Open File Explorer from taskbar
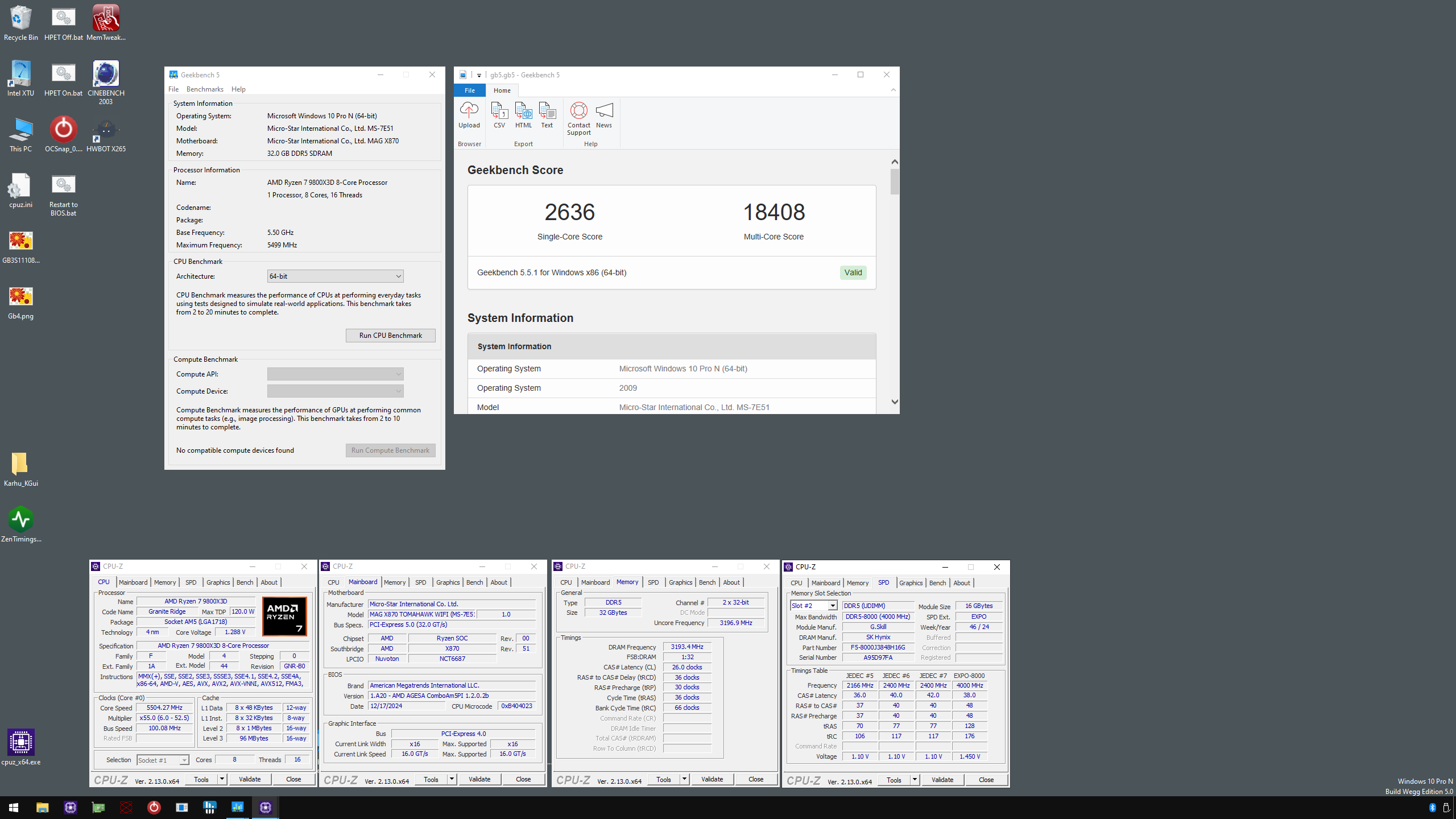Screen dimensions: 1456x819 coord(42,808)
